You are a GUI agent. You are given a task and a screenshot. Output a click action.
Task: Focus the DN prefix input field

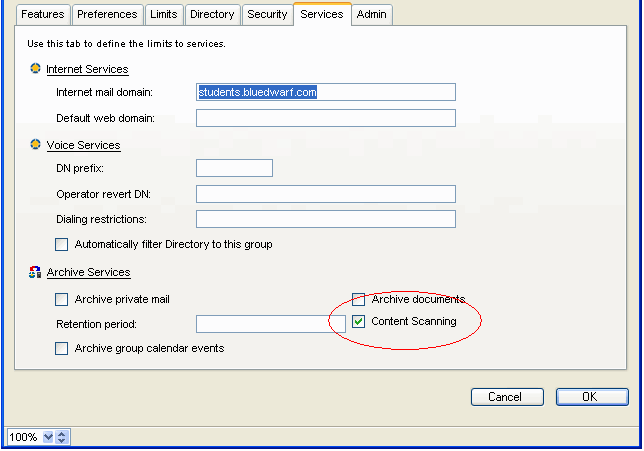point(234,168)
